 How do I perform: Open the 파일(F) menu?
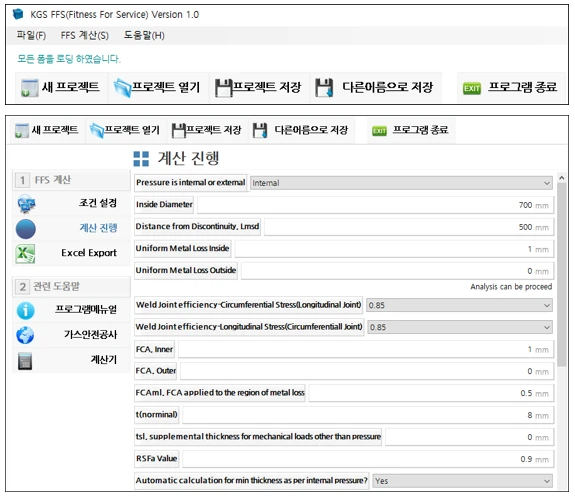31,36
